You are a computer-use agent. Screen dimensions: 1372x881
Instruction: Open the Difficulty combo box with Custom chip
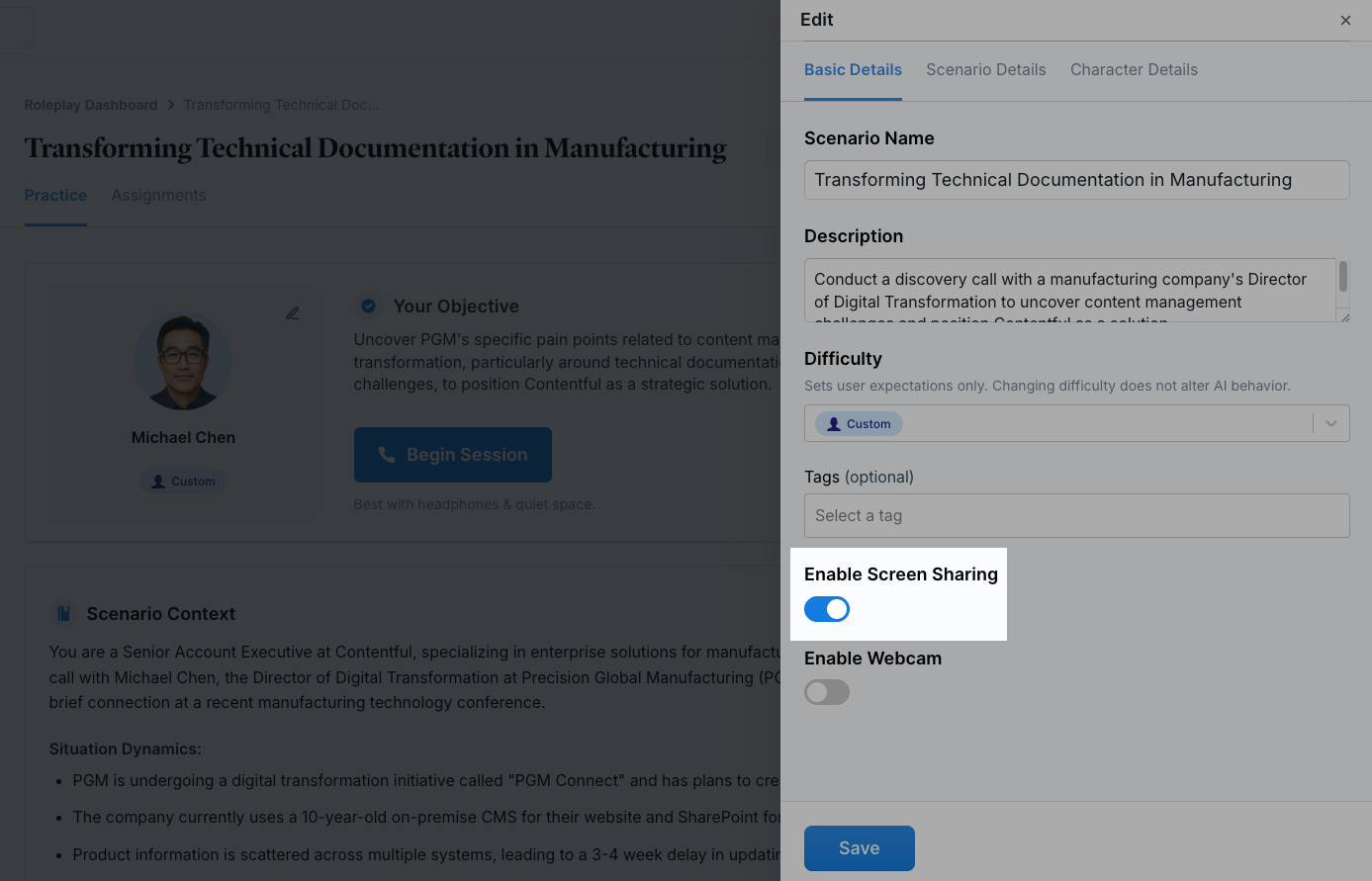point(1076,423)
